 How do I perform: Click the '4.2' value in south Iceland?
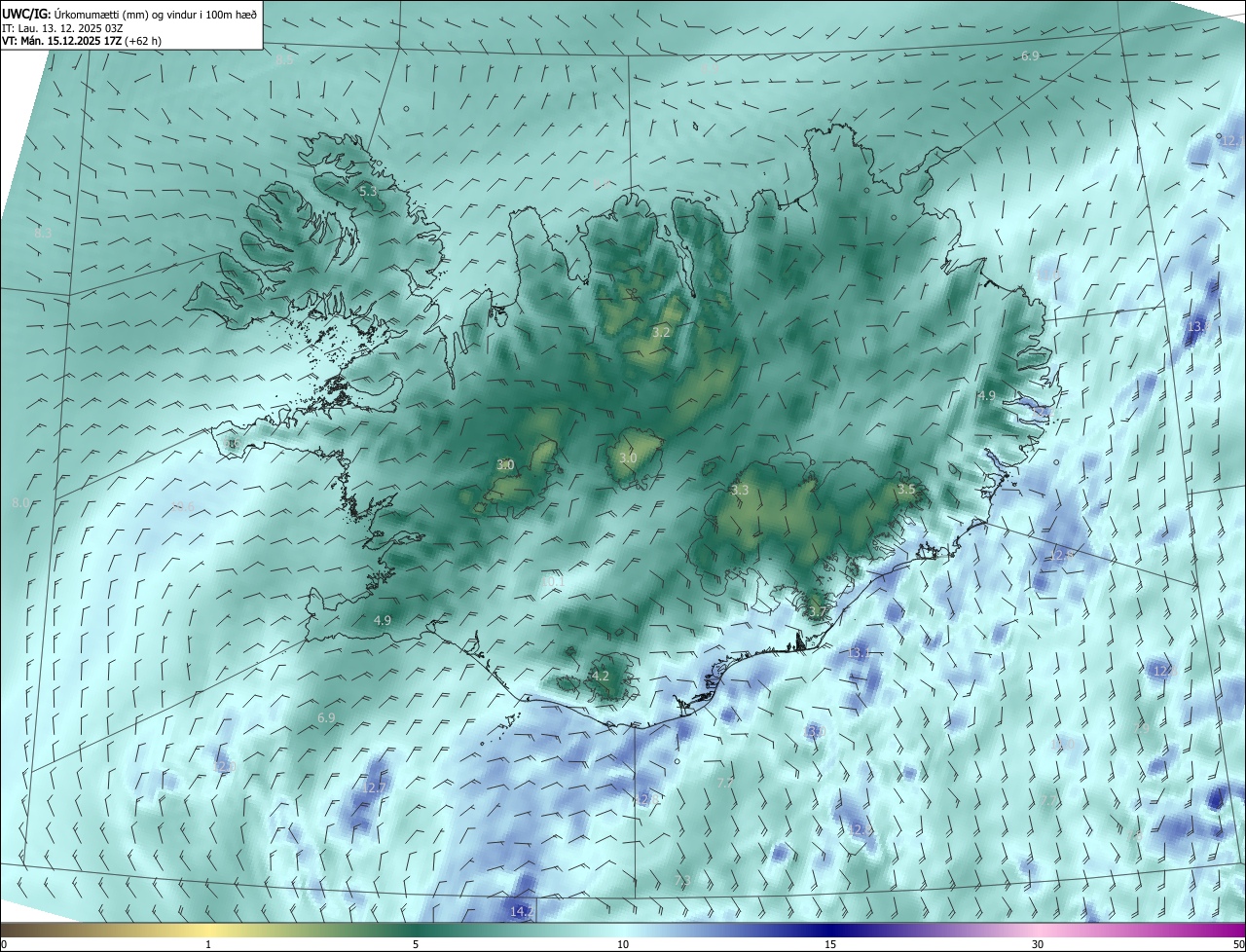pos(600,676)
